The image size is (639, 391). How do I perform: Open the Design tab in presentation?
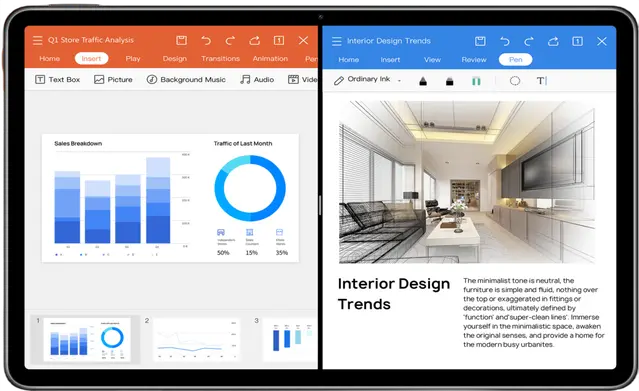pyautogui.click(x=174, y=59)
